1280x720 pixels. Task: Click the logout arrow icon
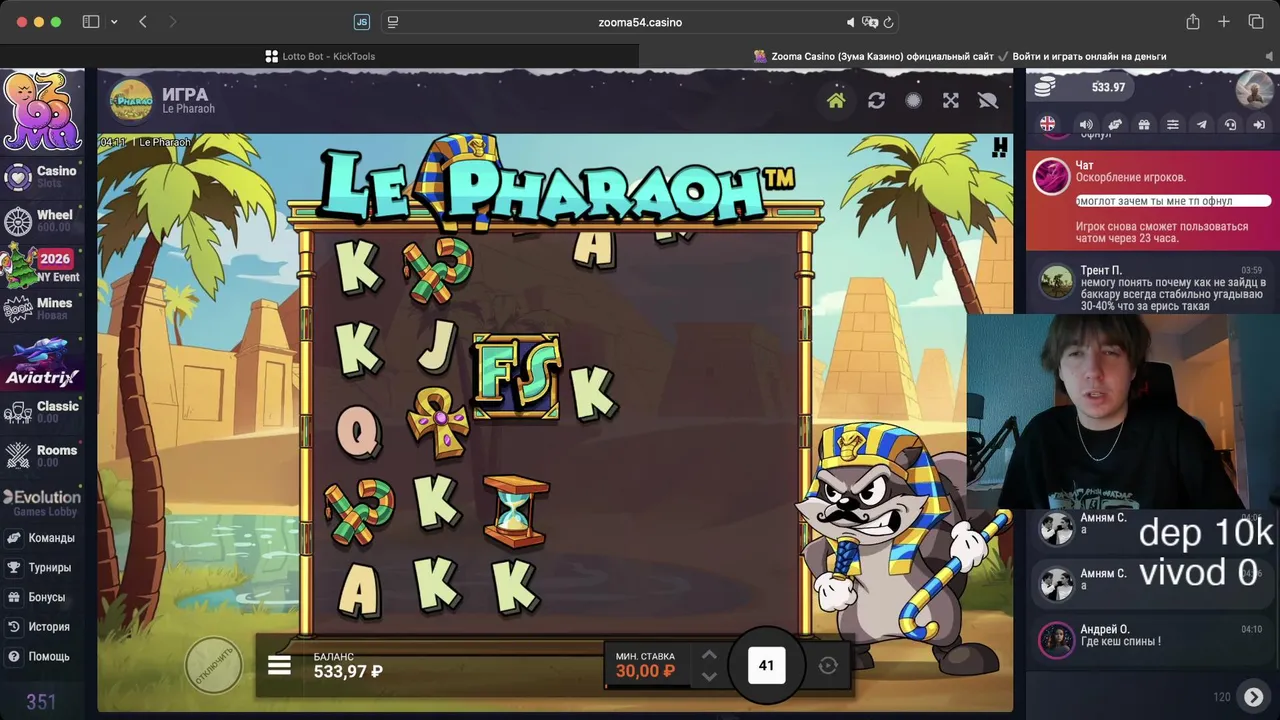1258,124
